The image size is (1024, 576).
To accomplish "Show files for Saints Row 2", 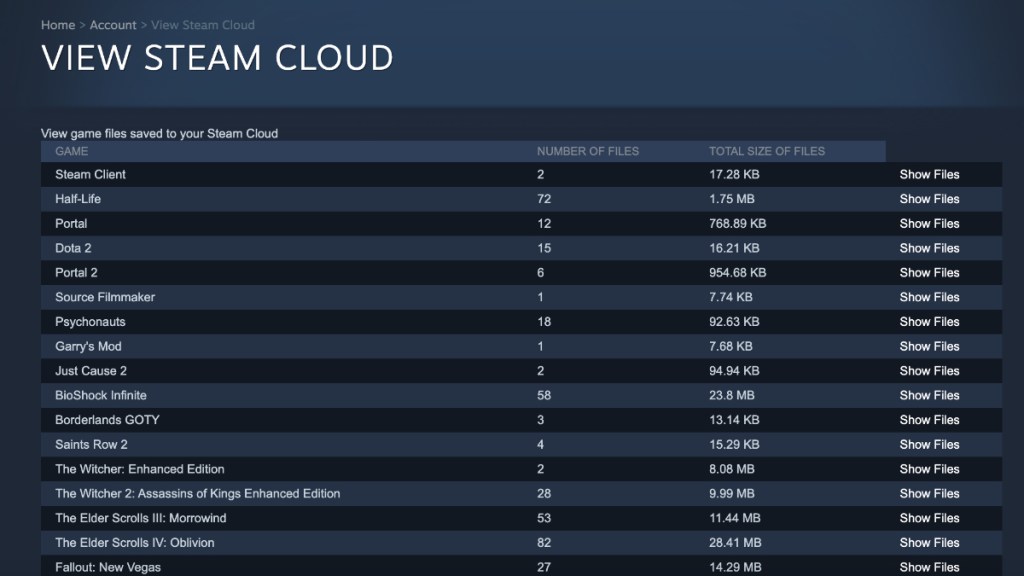I will click(929, 445).
